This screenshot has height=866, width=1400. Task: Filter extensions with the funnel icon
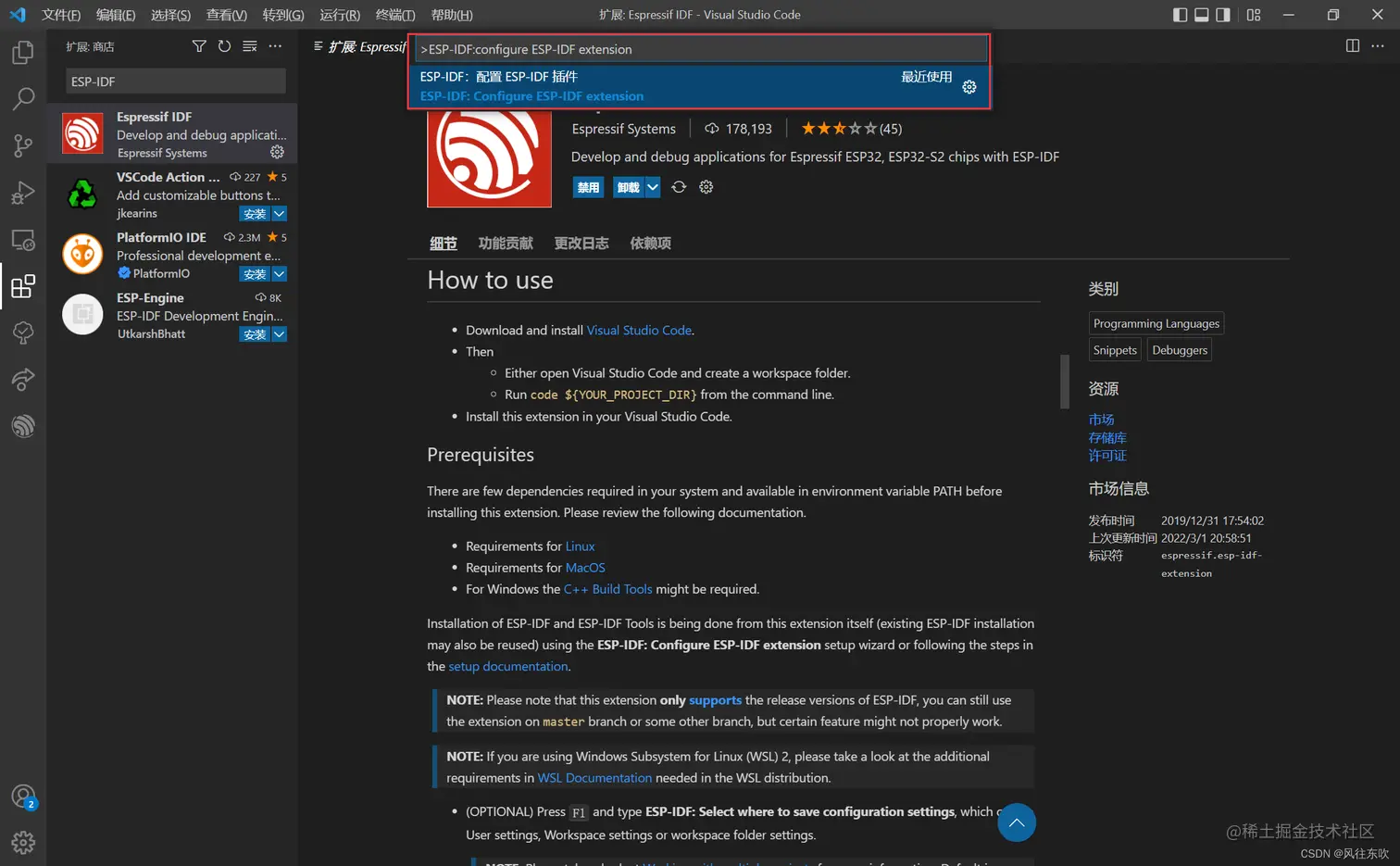click(x=199, y=46)
